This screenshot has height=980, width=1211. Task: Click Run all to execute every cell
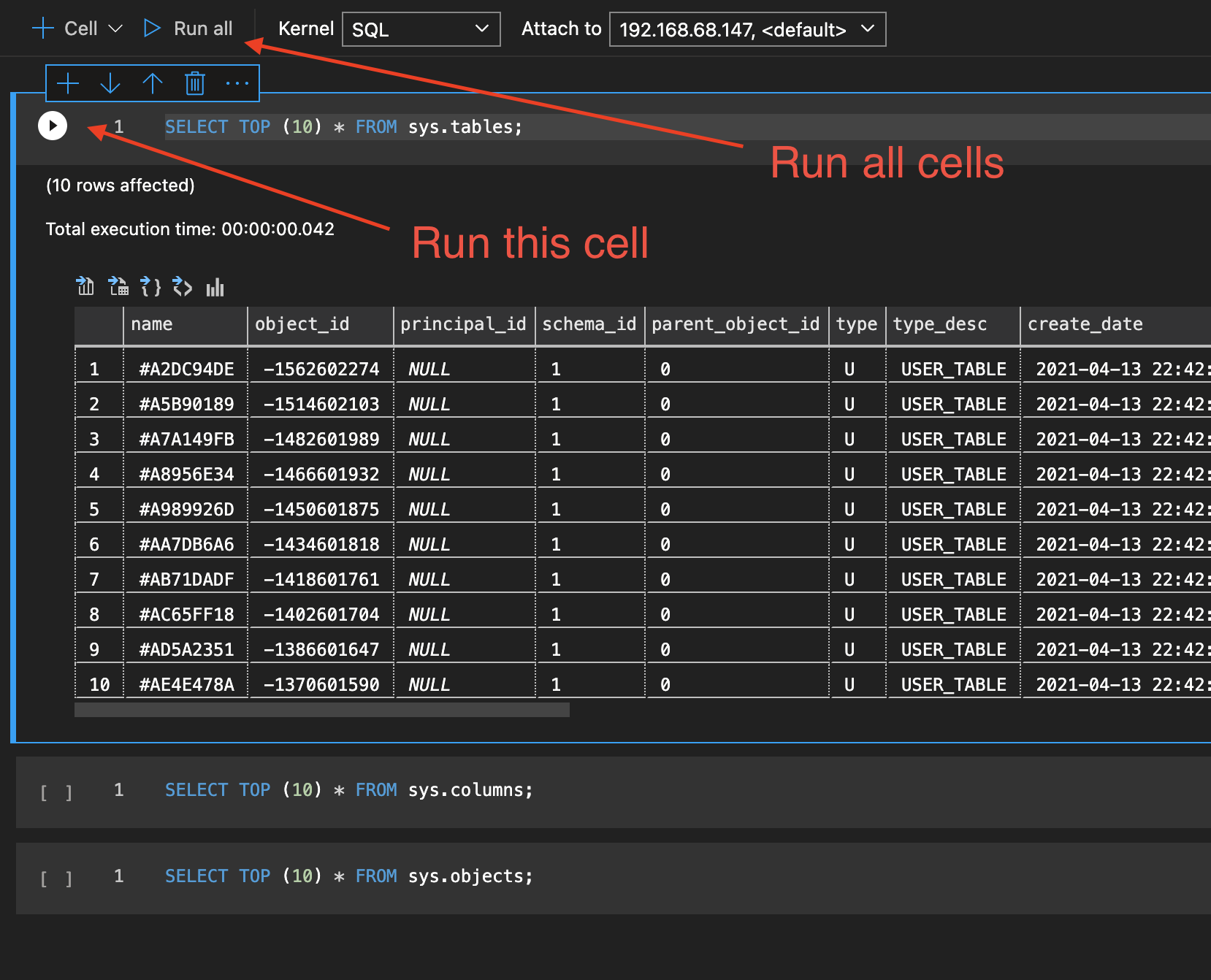pos(190,28)
